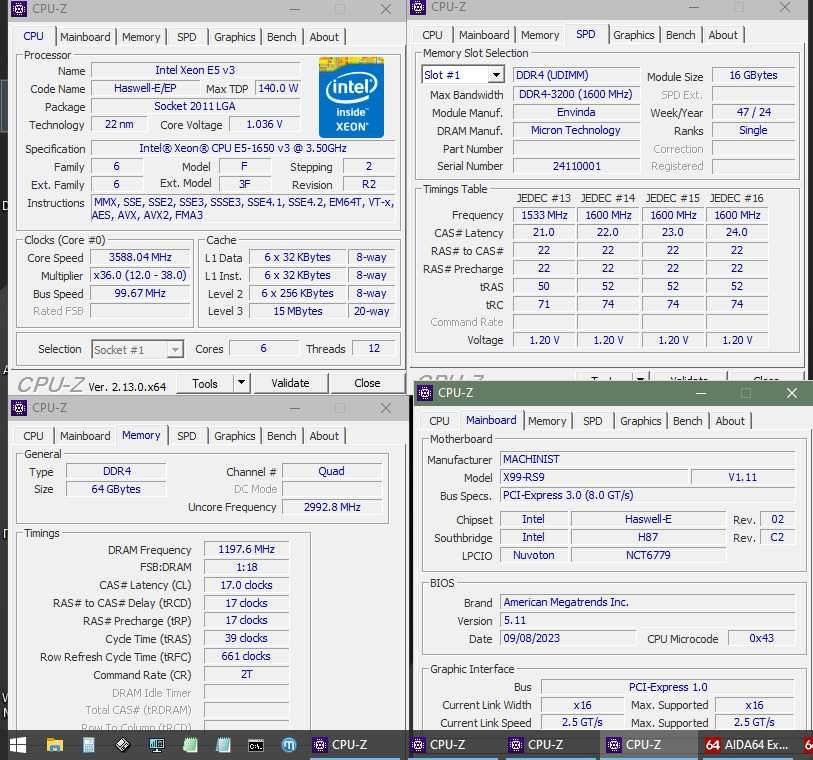Image resolution: width=813 pixels, height=760 pixels.
Task: Click the Row Refresh Cycle Time 661 clocks
Action: pyautogui.click(x=246, y=656)
